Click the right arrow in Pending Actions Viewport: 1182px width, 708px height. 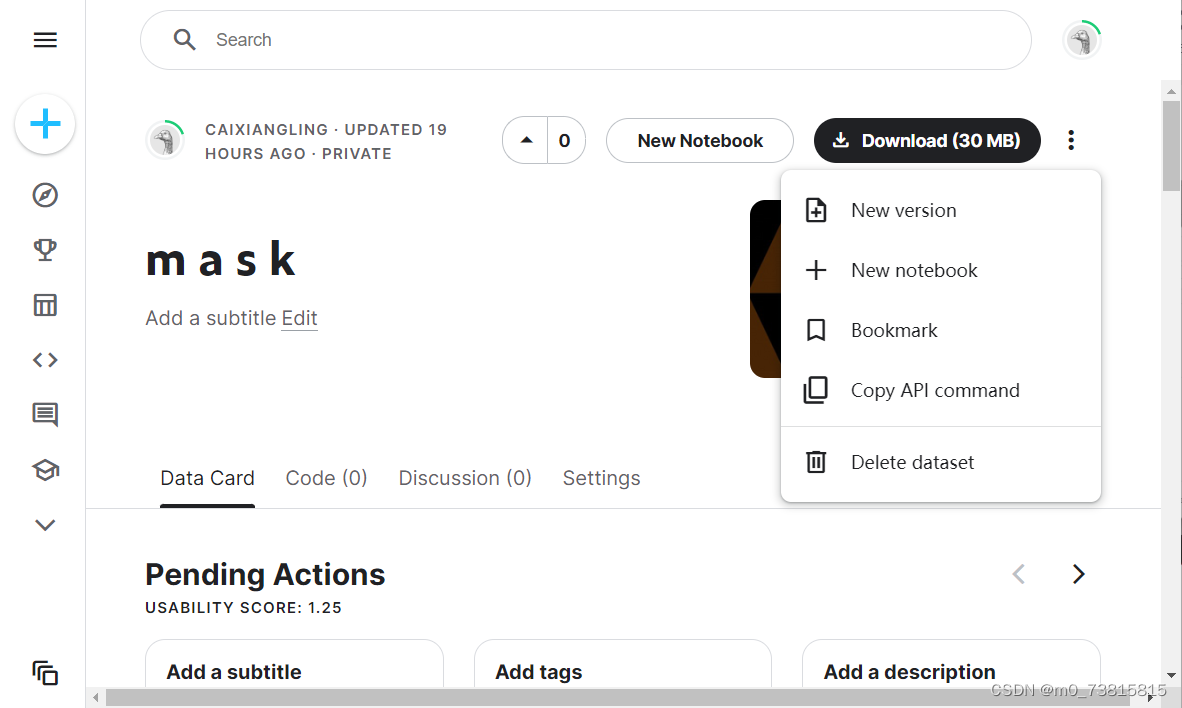coord(1078,574)
